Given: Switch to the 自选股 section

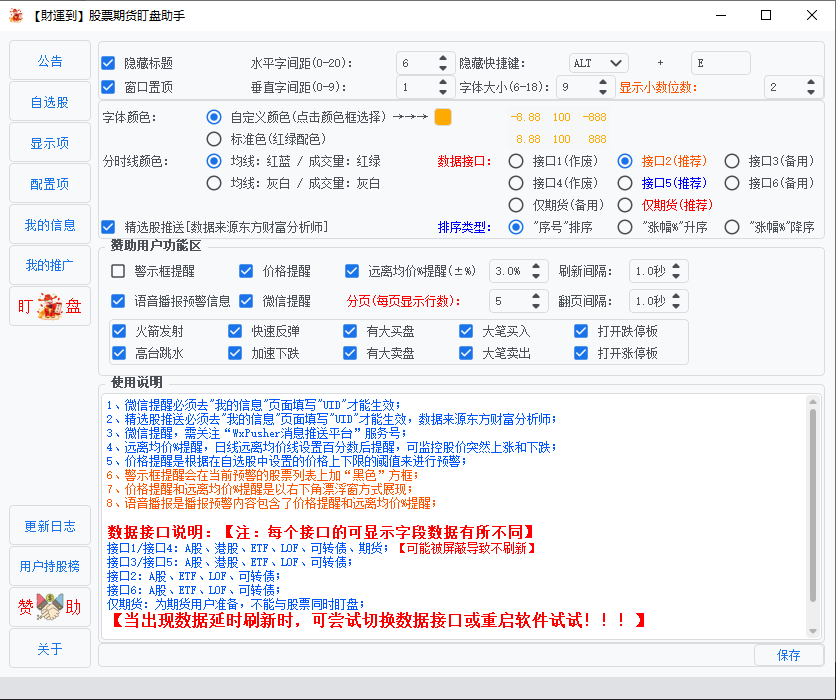Looking at the screenshot, I should pyautogui.click(x=49, y=103).
